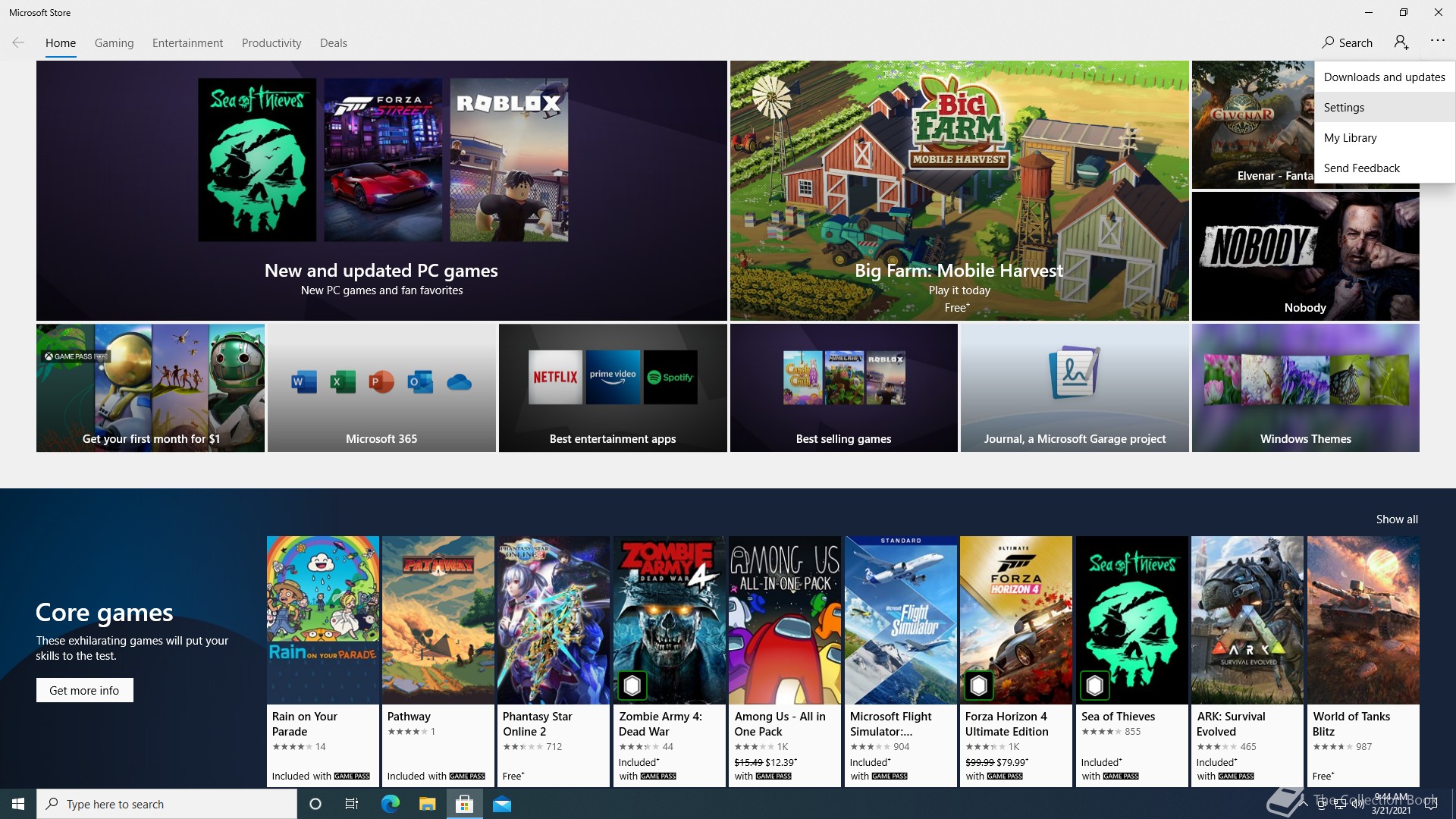Click the Xbox badge on Zombie Army 4
Viewport: 1456px width, 819px height.
point(632,686)
